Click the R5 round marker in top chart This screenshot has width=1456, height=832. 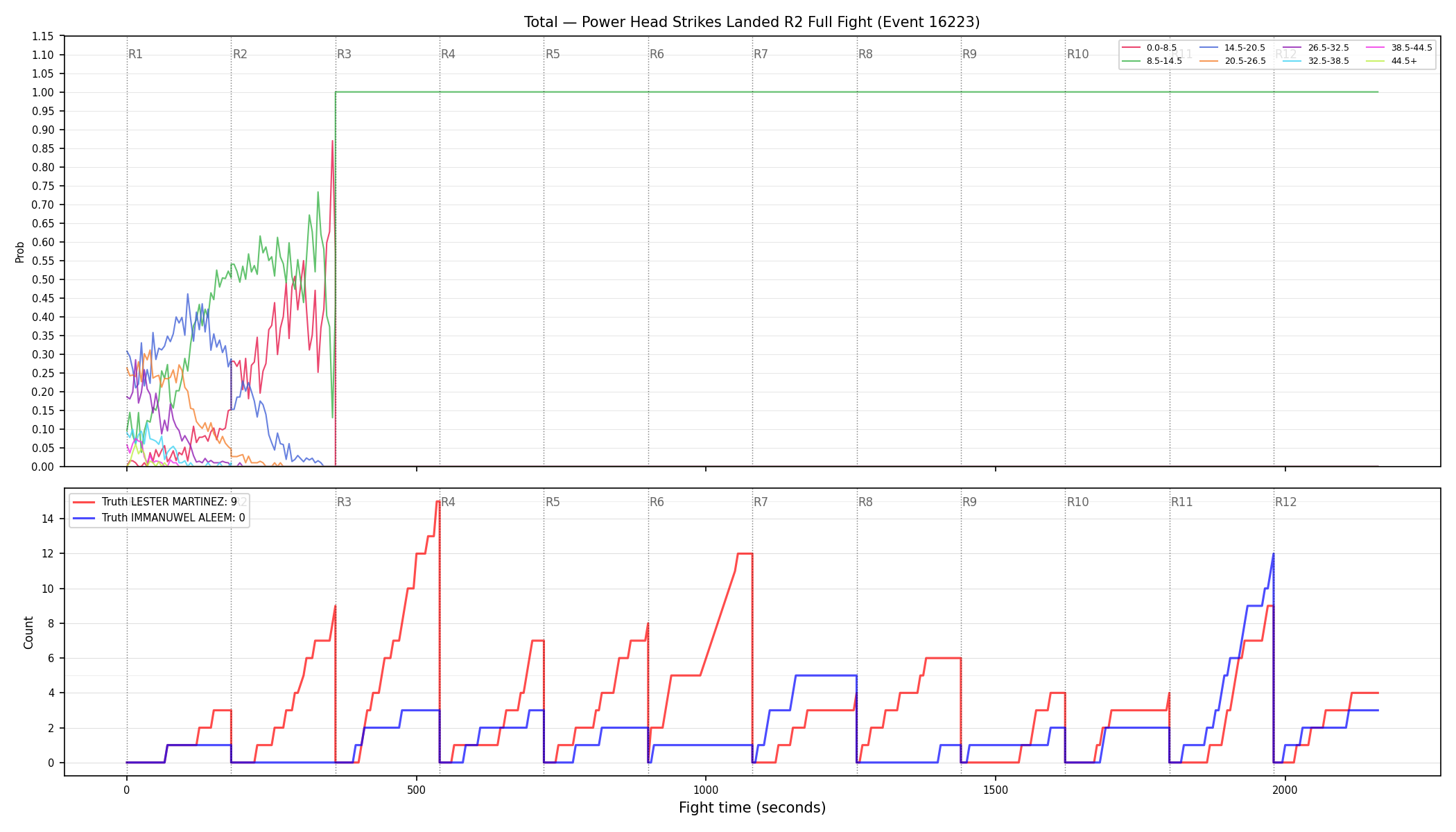(553, 54)
